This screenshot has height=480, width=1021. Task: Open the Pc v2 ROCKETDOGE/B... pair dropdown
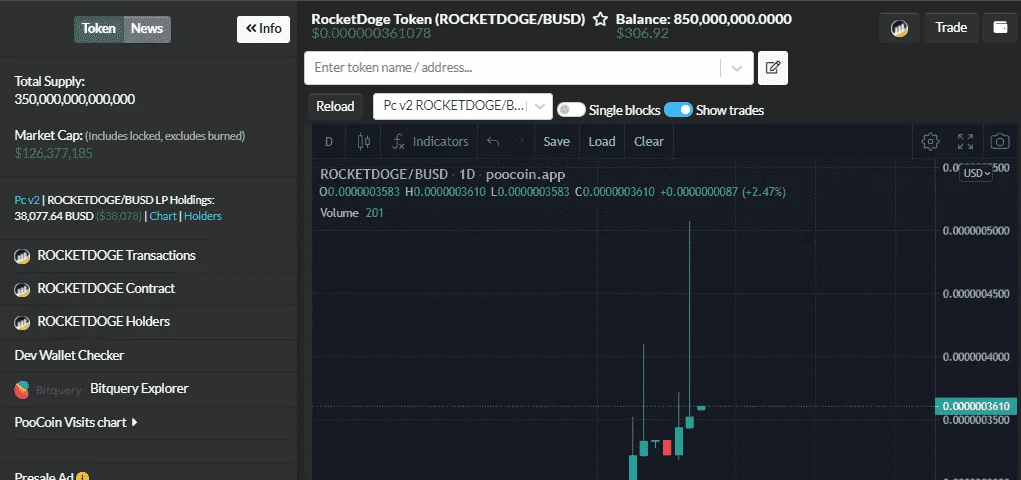point(462,106)
